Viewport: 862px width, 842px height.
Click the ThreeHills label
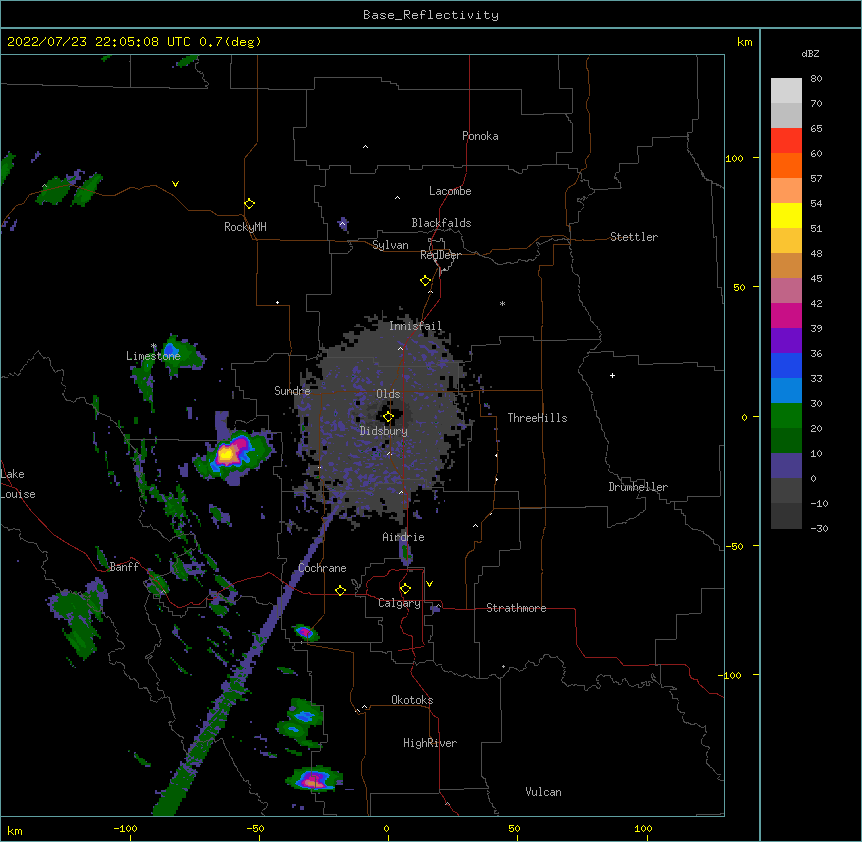pos(537,418)
